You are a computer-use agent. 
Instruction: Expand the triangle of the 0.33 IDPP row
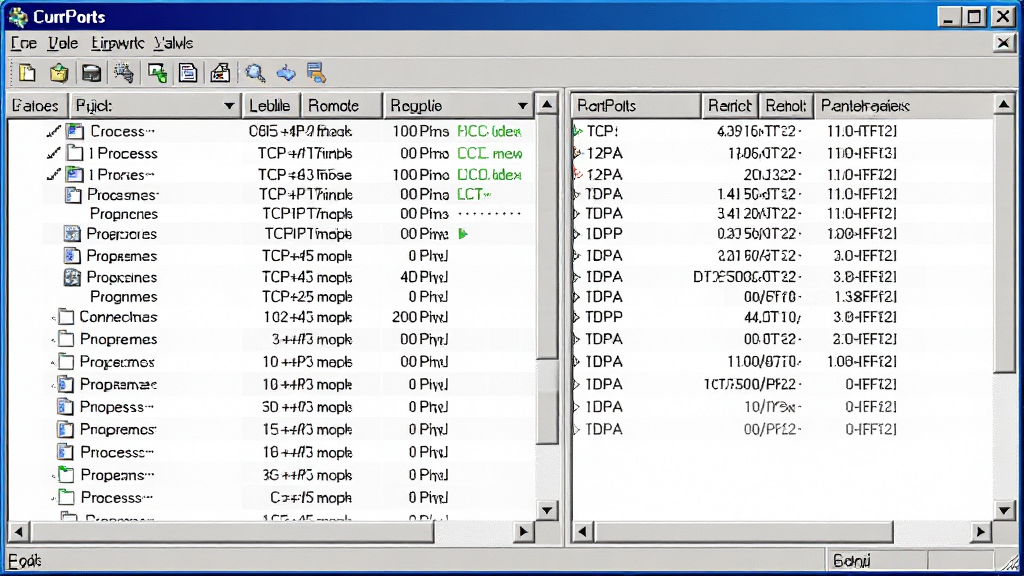click(576, 234)
